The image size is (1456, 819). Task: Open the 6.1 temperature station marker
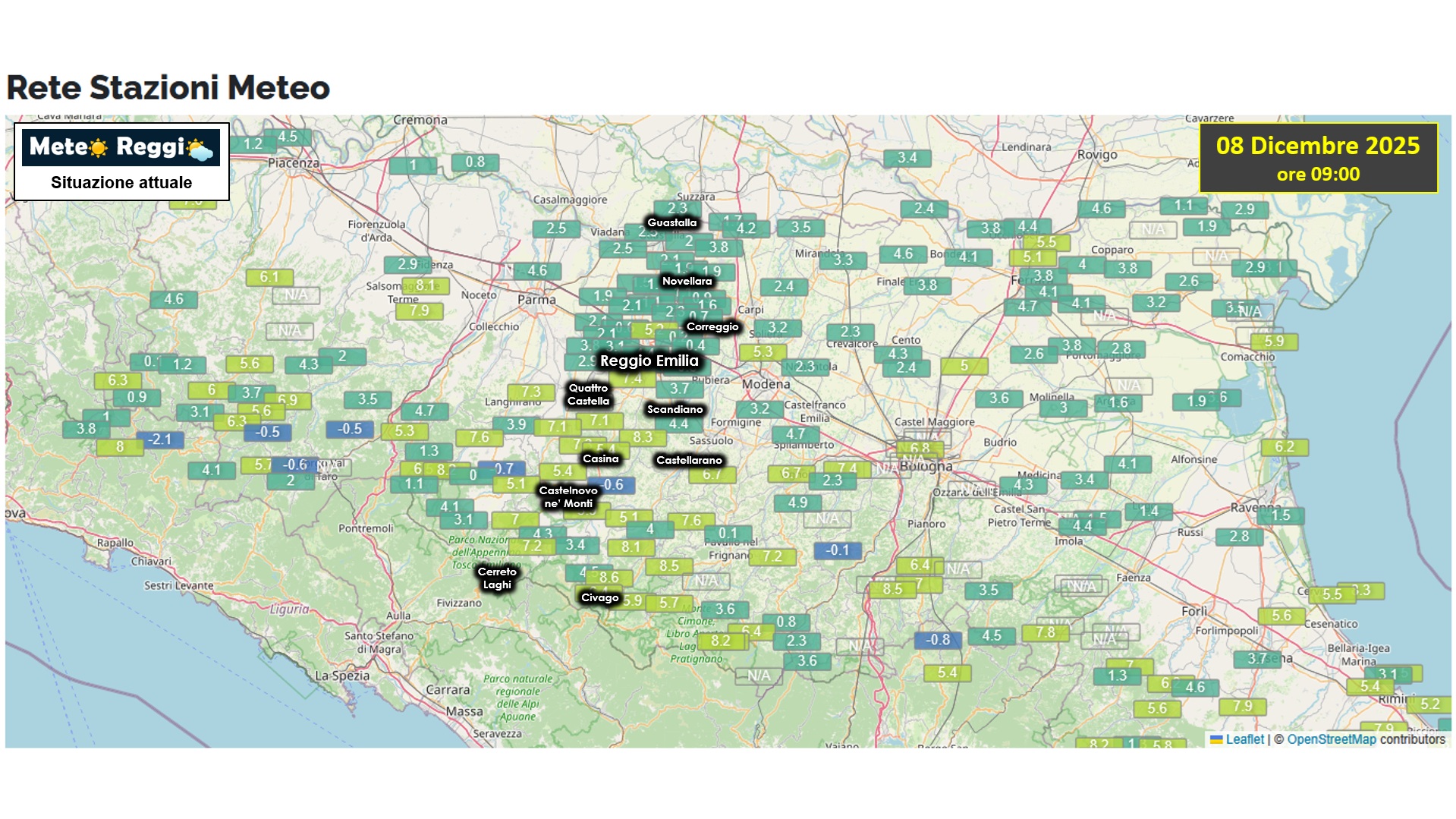[269, 277]
